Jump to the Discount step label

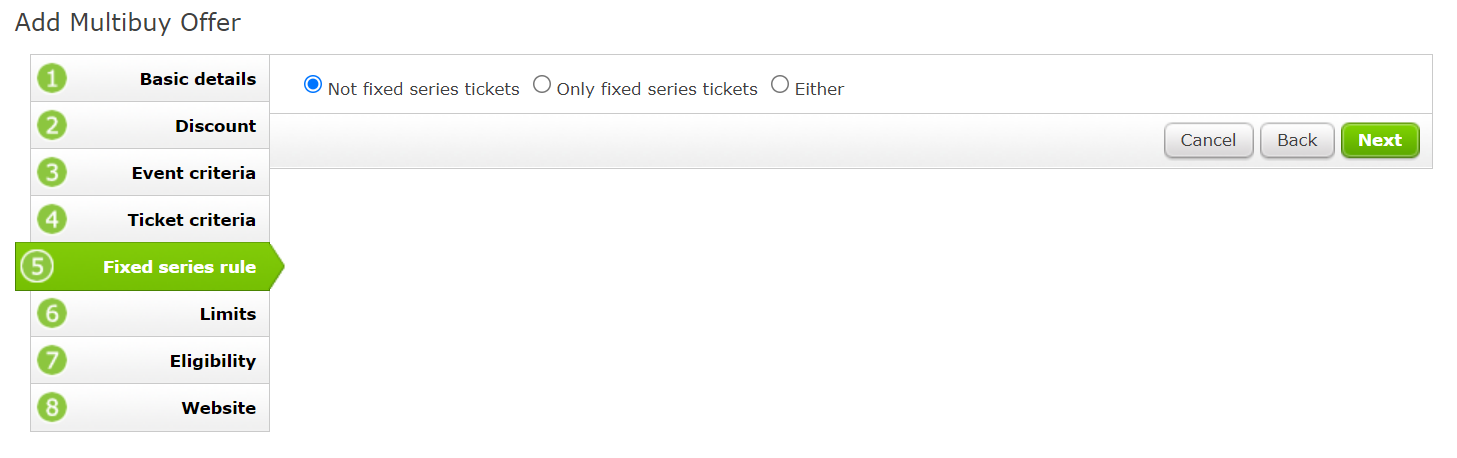(216, 126)
